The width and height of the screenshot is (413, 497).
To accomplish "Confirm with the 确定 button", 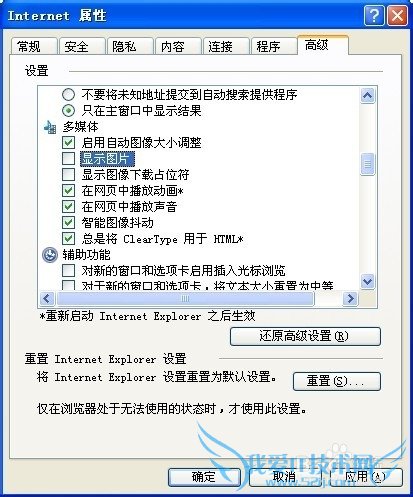I will tap(204, 477).
